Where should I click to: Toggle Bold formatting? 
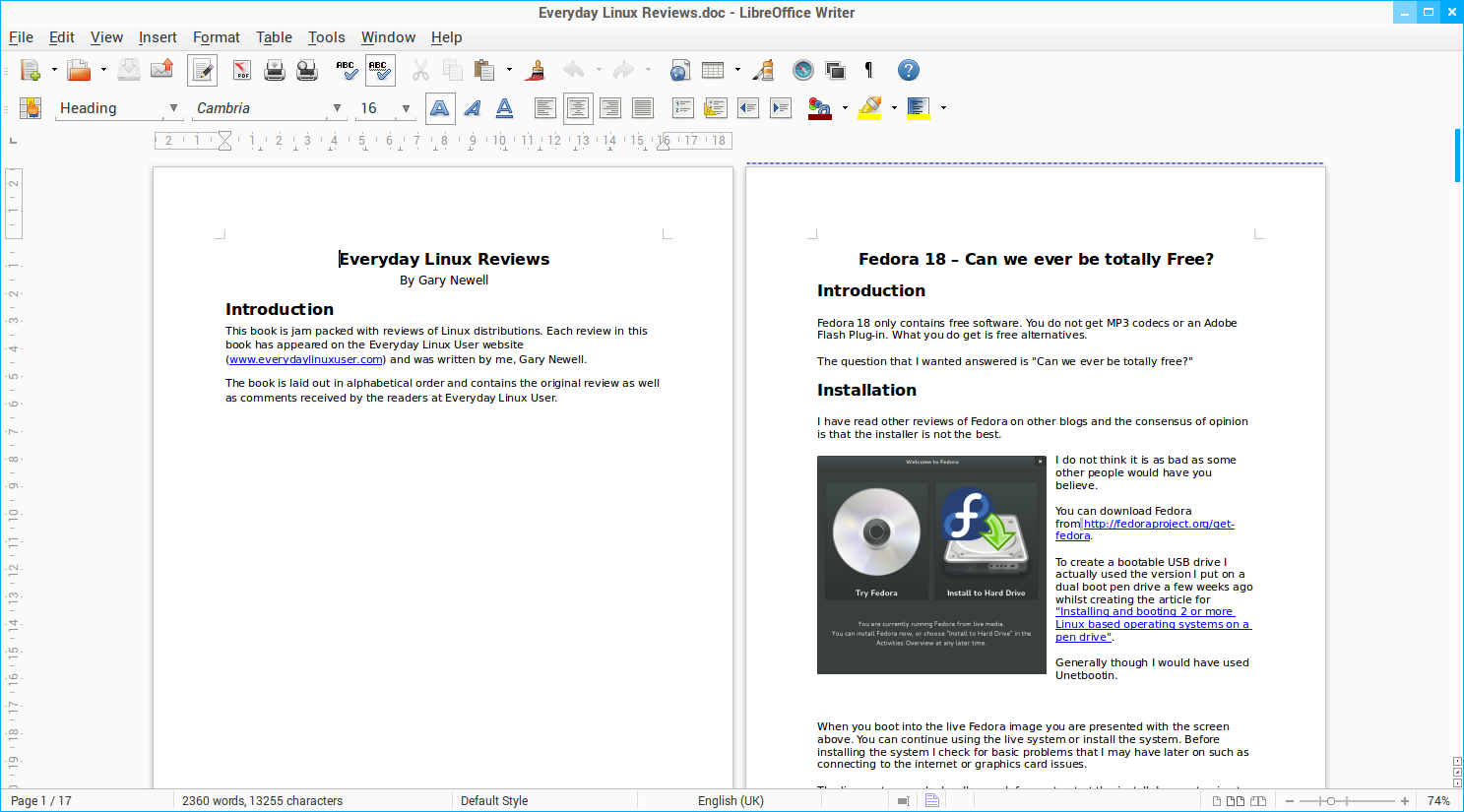coord(440,108)
